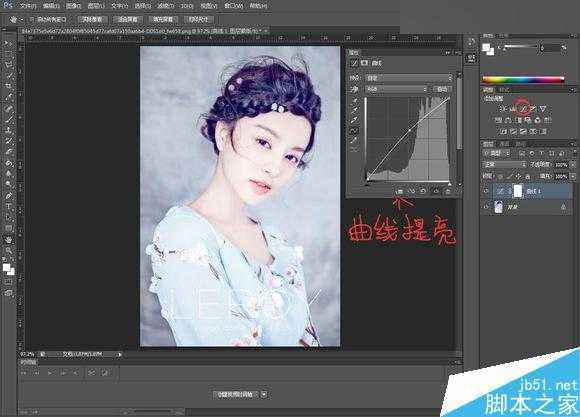The image size is (580, 417).
Task: Toggle the layer filter switch
Action: pos(574,153)
